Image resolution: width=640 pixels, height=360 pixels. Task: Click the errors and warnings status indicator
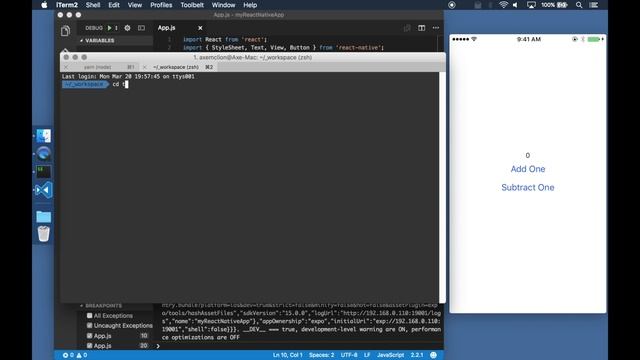click(x=75, y=355)
